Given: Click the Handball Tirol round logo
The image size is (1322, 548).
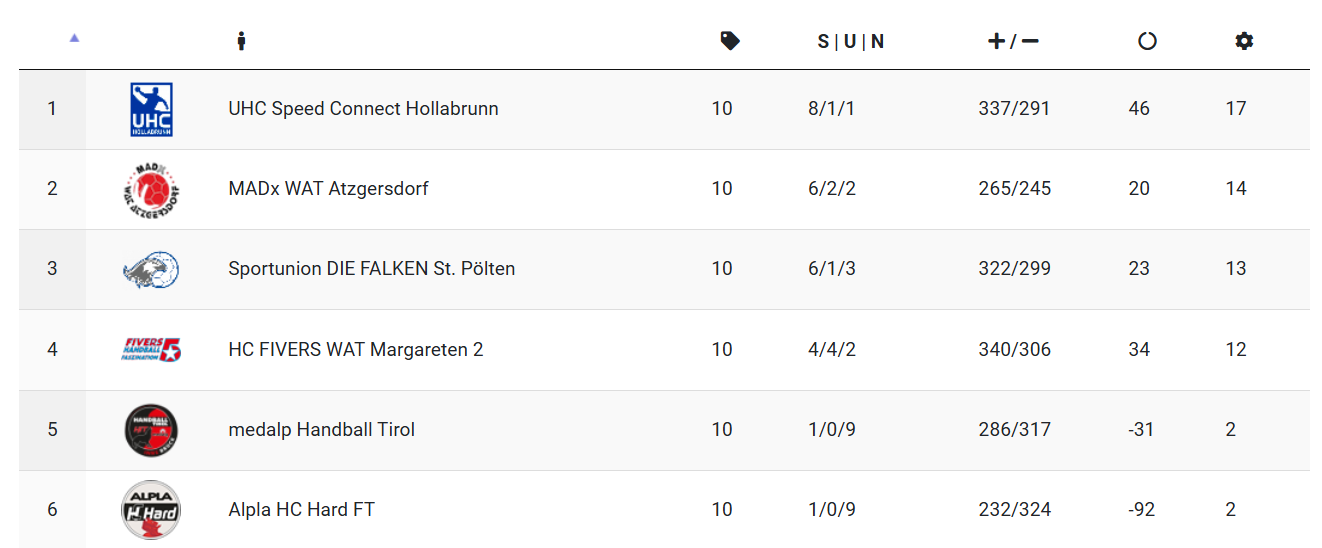Looking at the screenshot, I should [x=151, y=429].
